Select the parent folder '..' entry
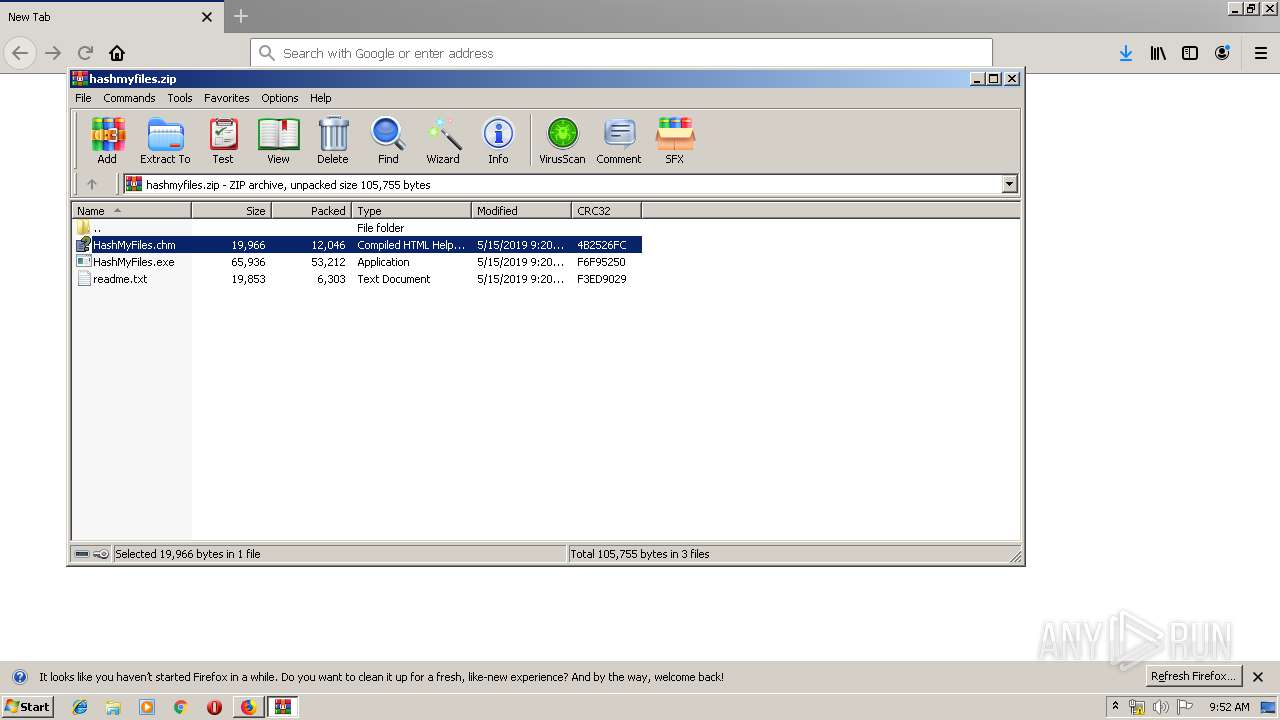 click(x=357, y=228)
